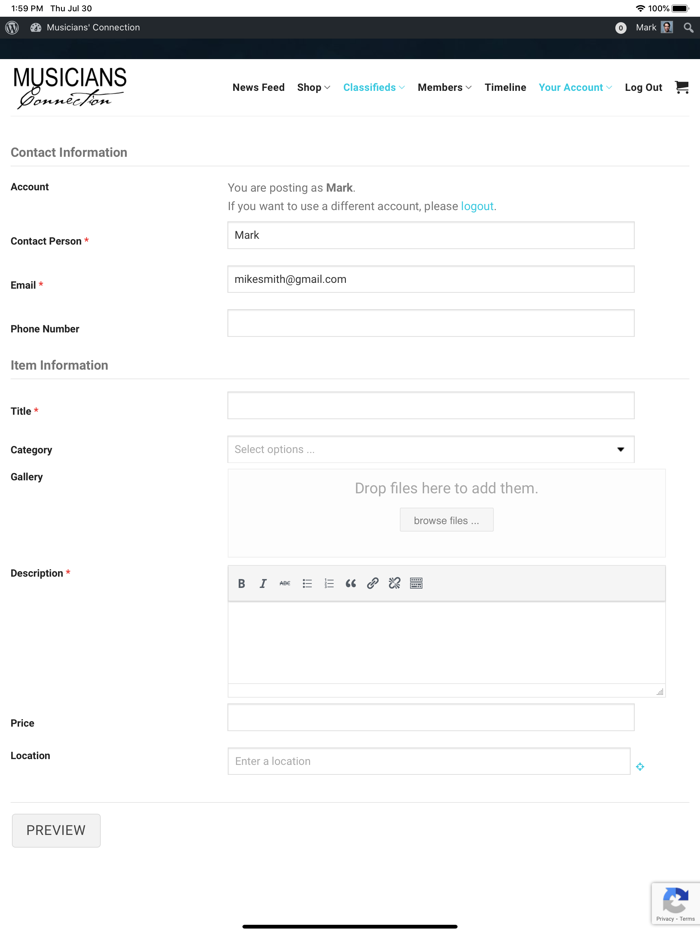
Task: Insert a link in description
Action: coord(372,584)
